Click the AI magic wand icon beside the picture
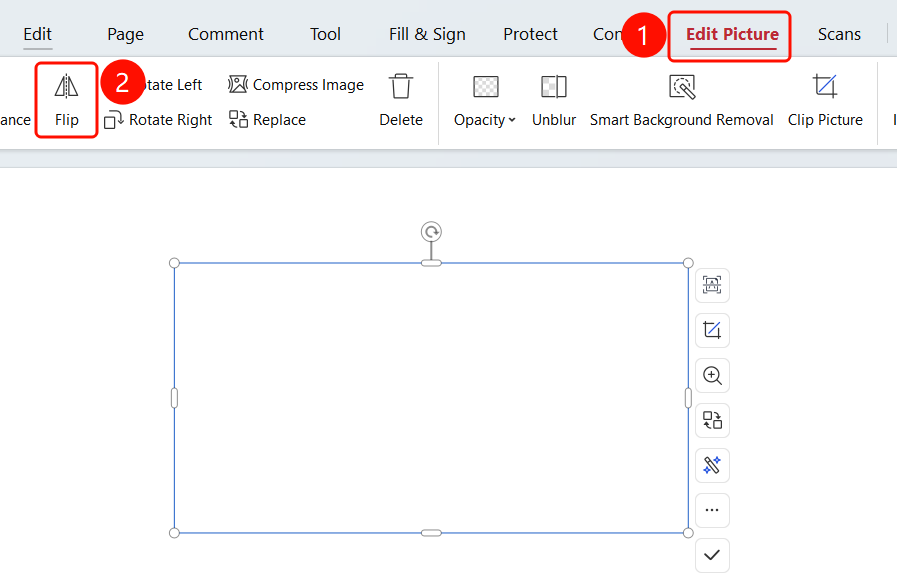This screenshot has height=583, width=897. click(712, 465)
